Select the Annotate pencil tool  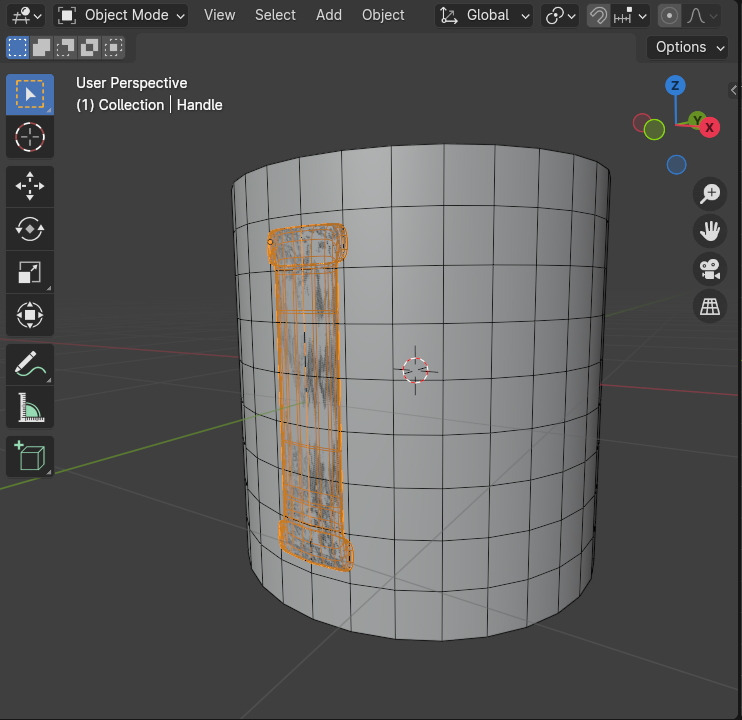(30, 364)
